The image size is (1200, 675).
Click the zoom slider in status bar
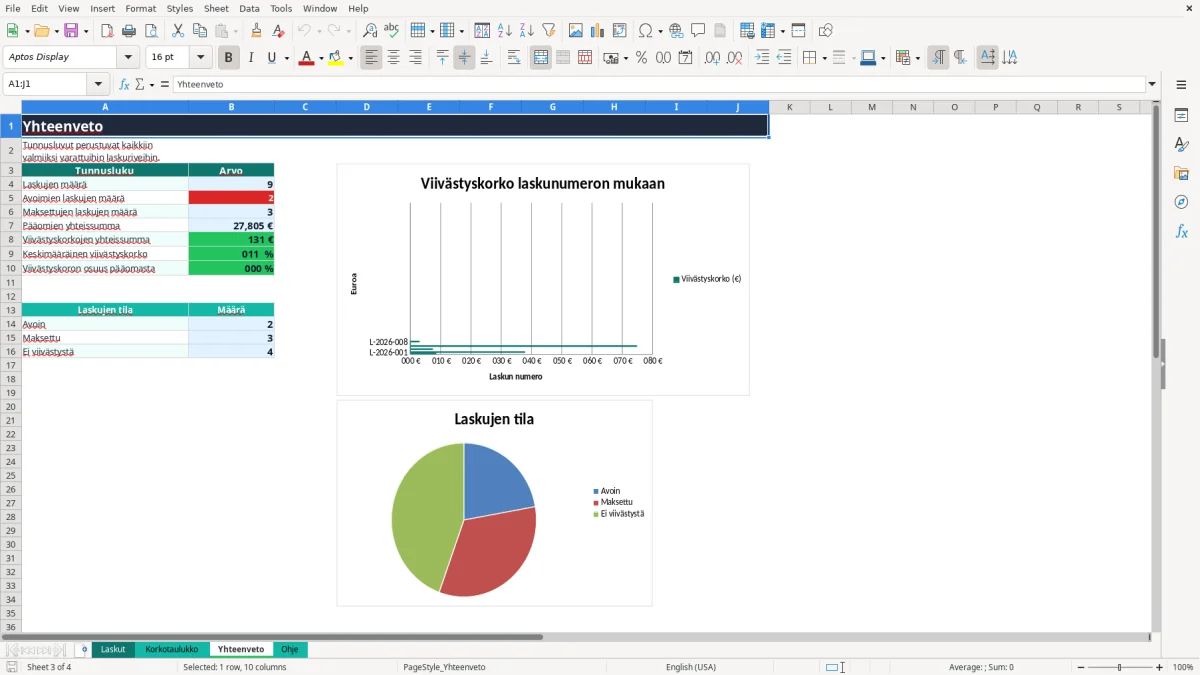(x=1120, y=667)
